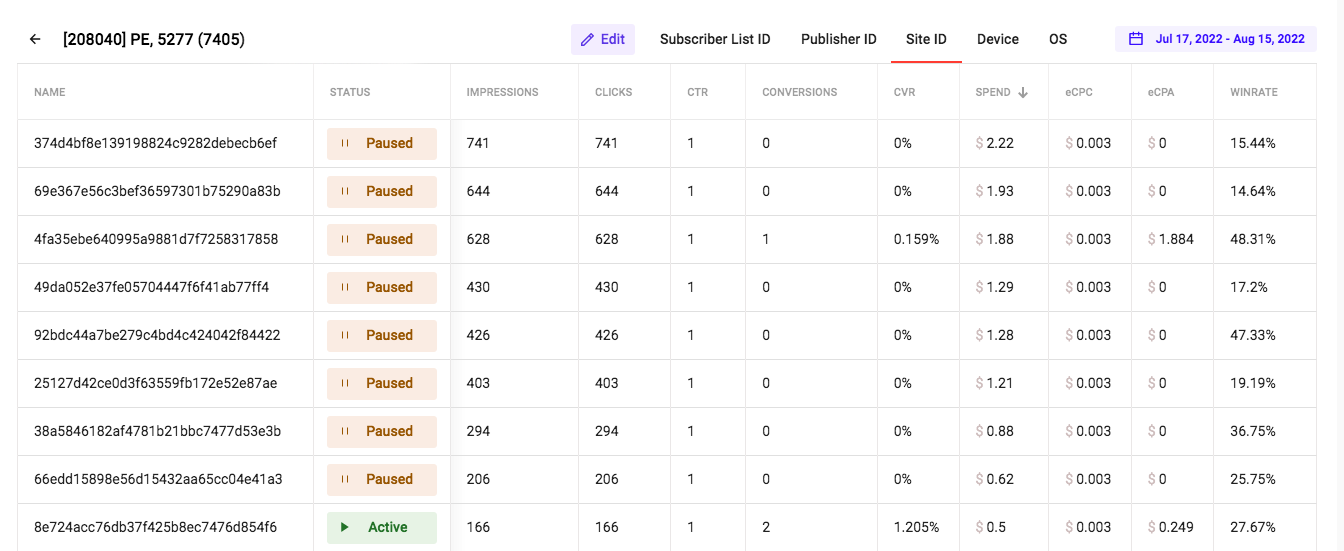Toggle Paused status for row 374d4bf8e139198824c9282debecb6ef
This screenshot has height=551, width=1344.
point(382,143)
